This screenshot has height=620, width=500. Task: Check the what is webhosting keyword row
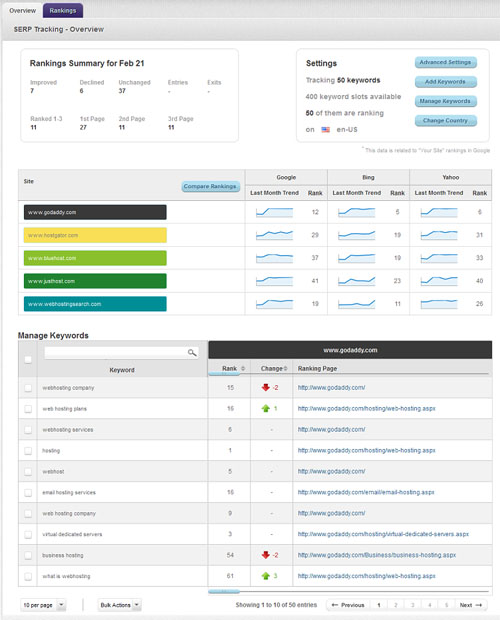[x=28, y=577]
